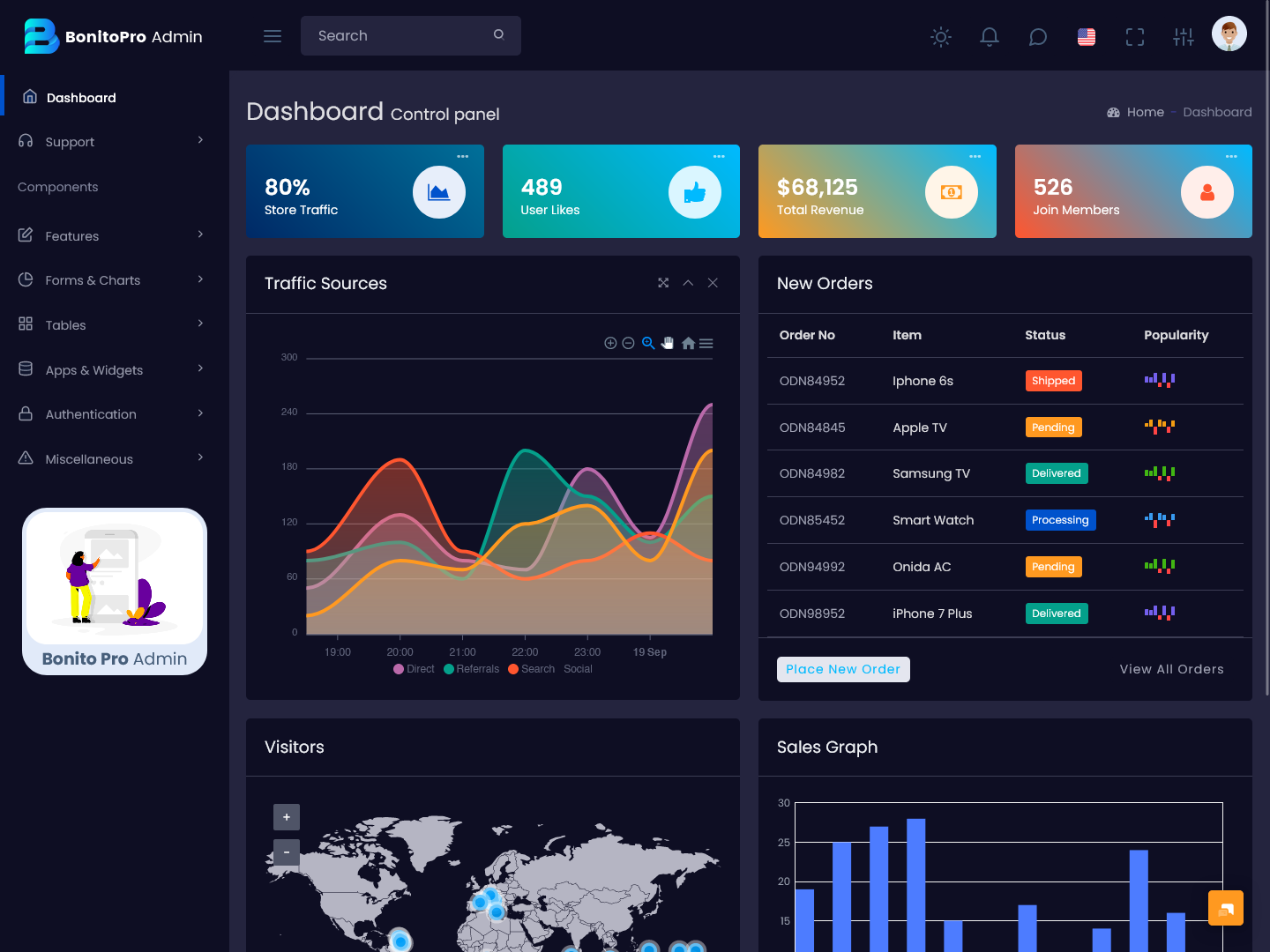This screenshot has height=952, width=1270.
Task: Activate selection zoom on Traffic Sources chart
Action: pos(648,343)
